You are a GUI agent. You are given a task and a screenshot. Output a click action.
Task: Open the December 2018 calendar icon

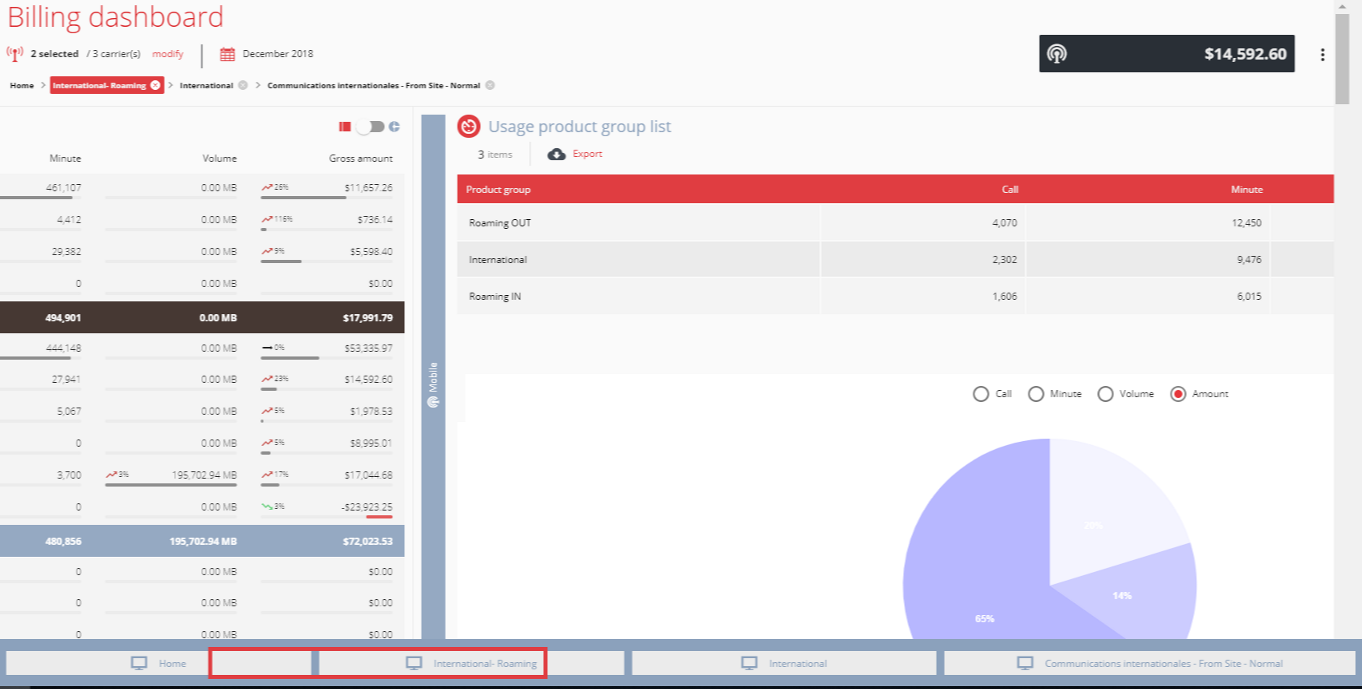[227, 54]
